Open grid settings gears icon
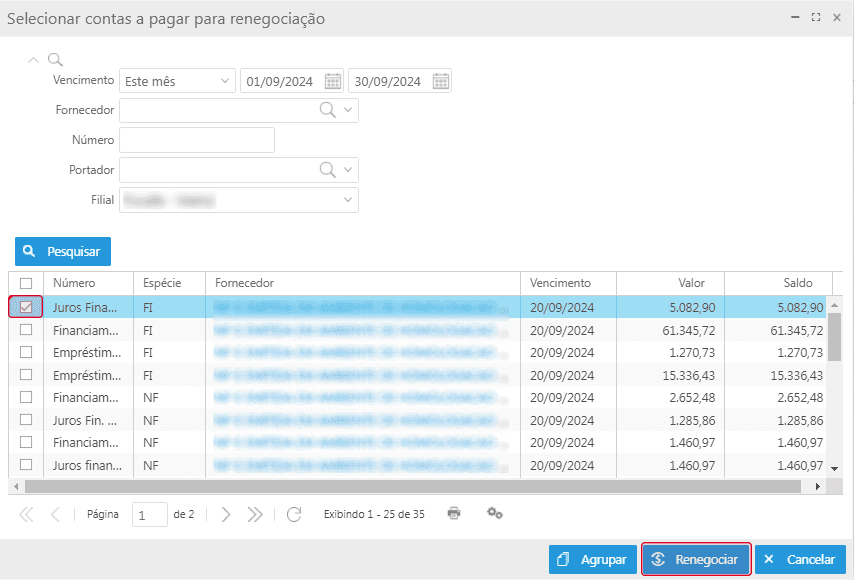The image size is (854, 580). click(x=494, y=513)
